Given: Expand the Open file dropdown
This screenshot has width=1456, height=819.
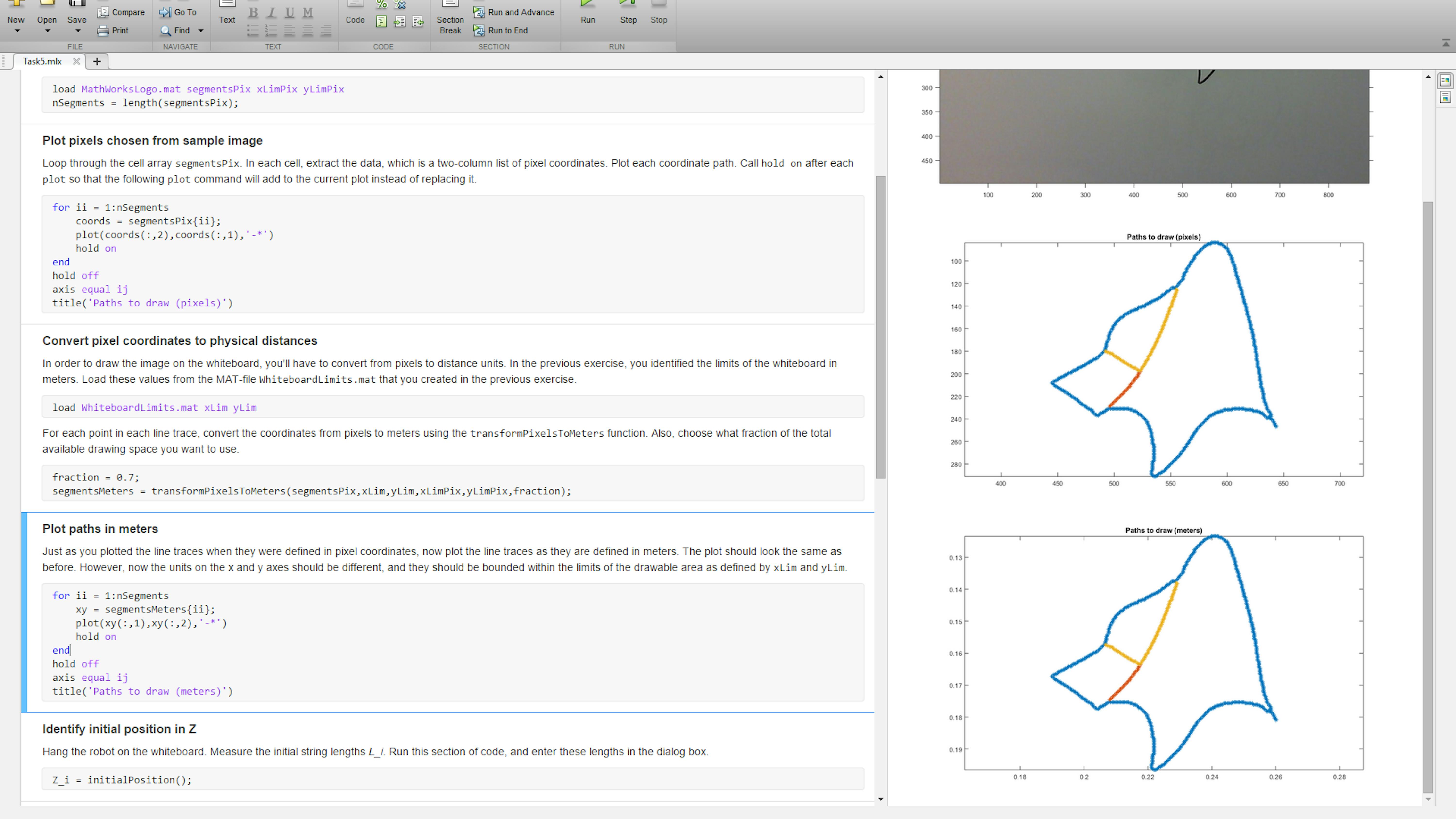Looking at the screenshot, I should tap(48, 31).
